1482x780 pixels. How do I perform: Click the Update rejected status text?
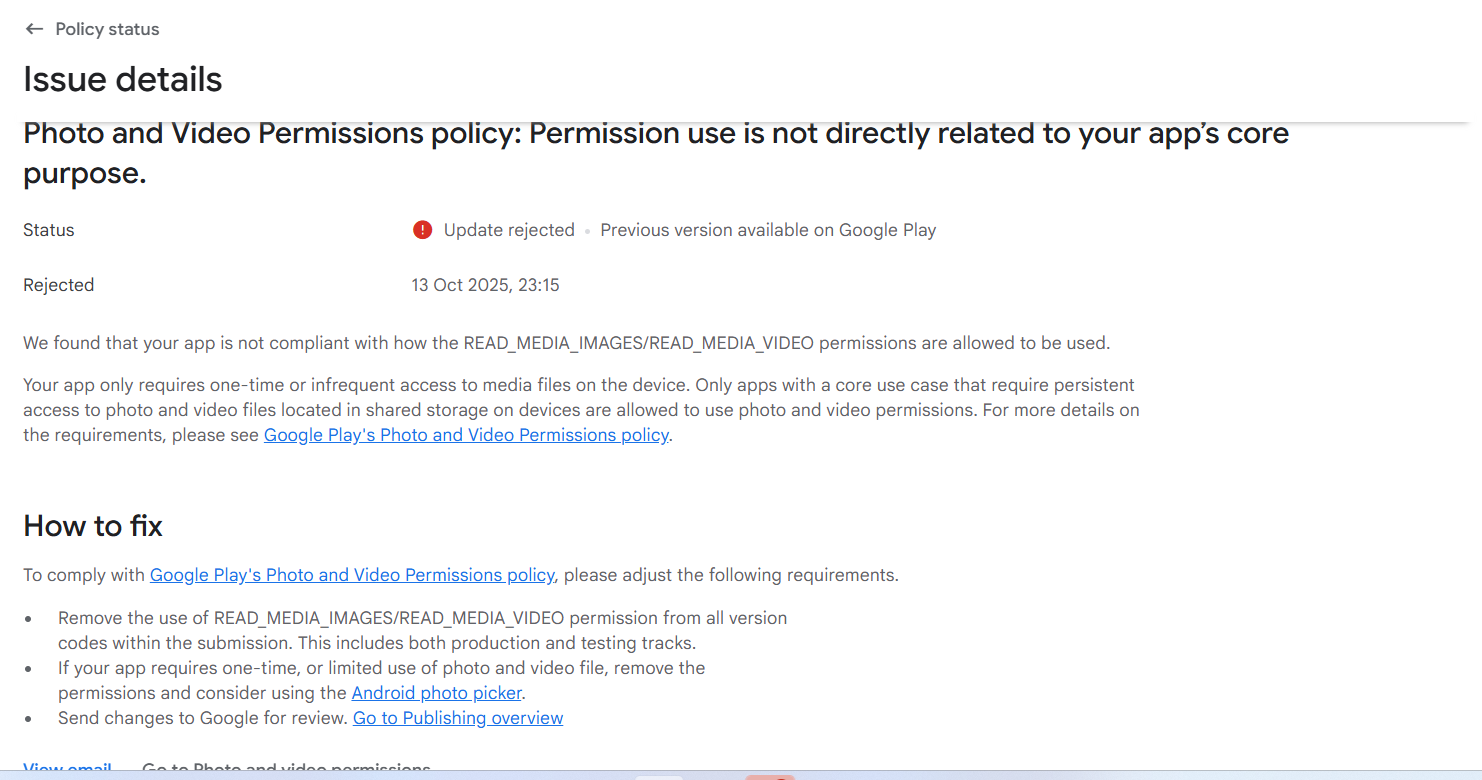(x=509, y=230)
